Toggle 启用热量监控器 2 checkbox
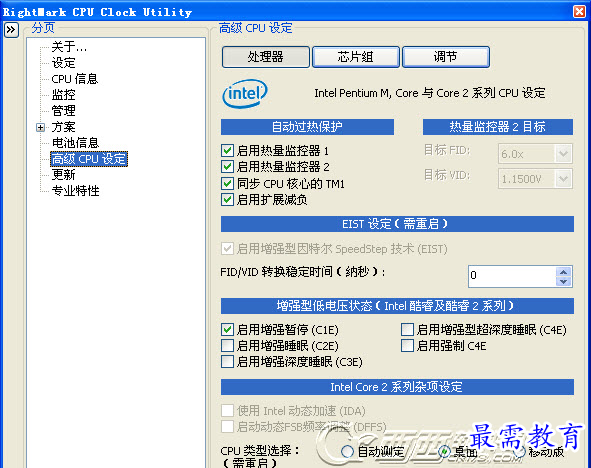591x468 pixels. point(227,167)
